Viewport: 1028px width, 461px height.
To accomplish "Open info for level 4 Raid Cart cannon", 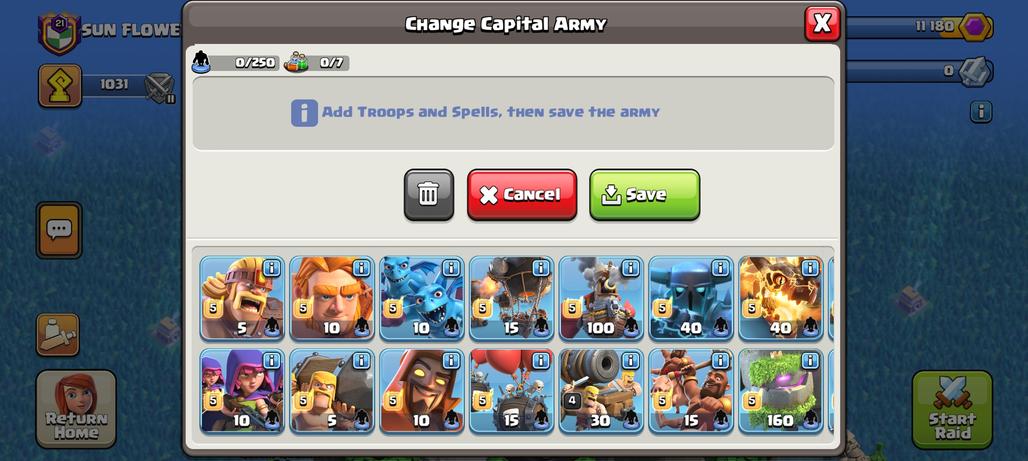I will coord(630,360).
